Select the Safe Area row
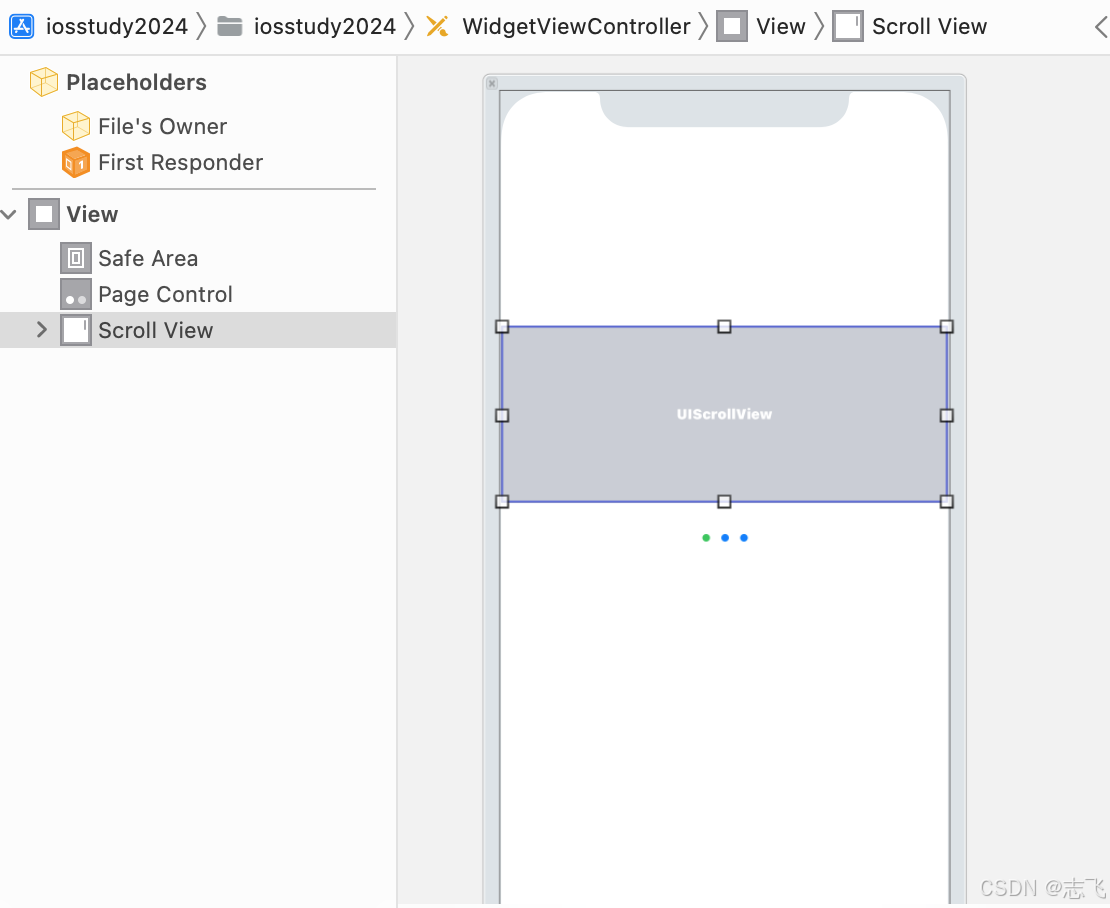The height and width of the screenshot is (908, 1110). click(198, 258)
